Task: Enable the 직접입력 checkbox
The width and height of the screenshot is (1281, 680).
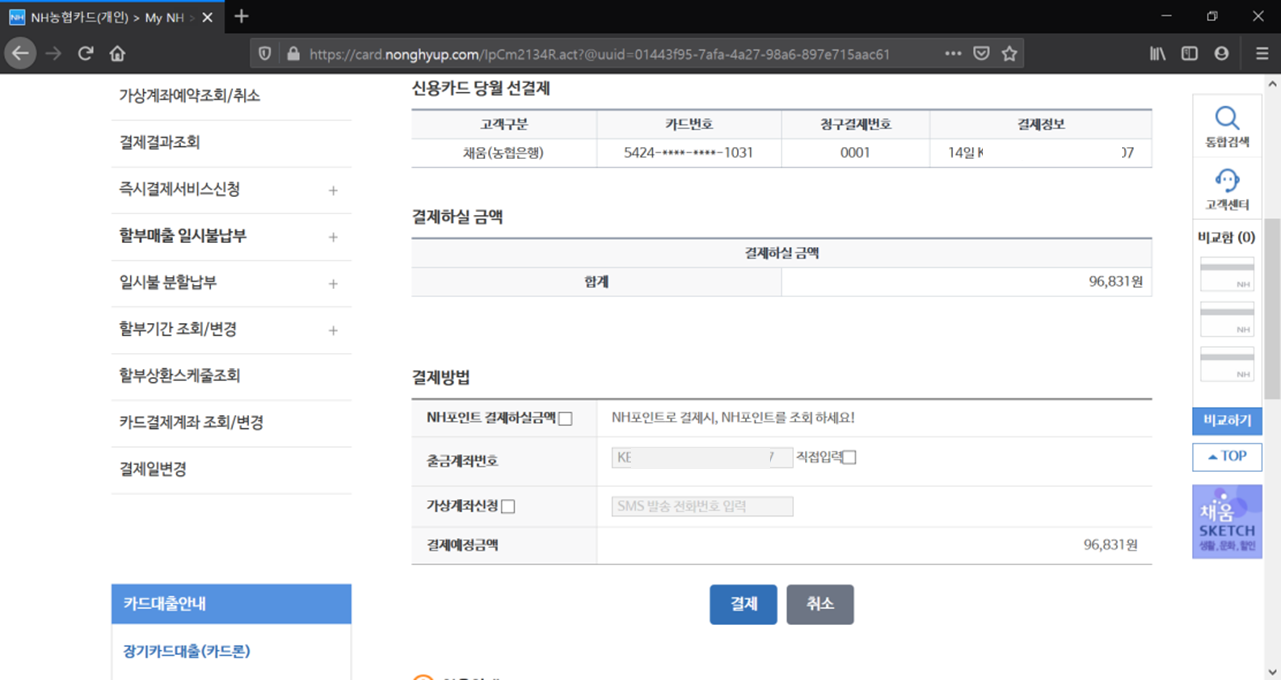Action: pyautogui.click(x=850, y=458)
